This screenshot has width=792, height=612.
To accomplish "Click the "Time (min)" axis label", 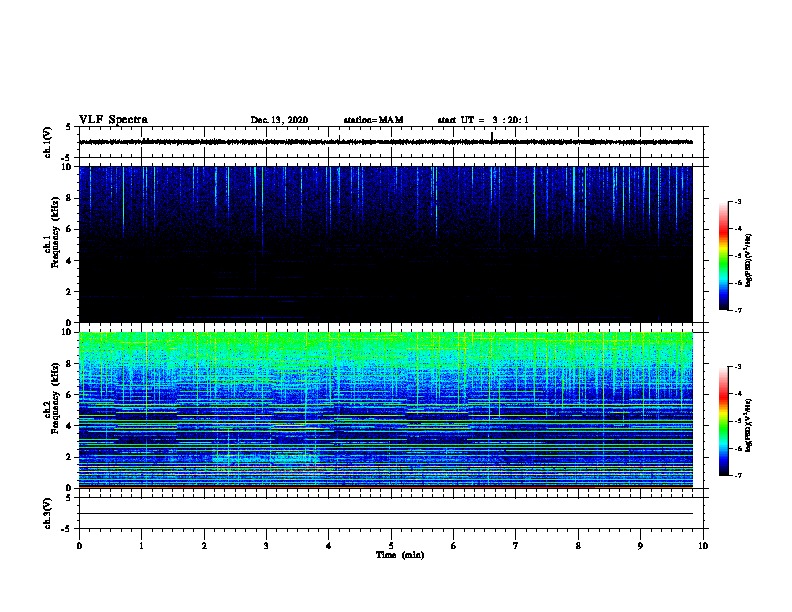I will pos(400,555).
